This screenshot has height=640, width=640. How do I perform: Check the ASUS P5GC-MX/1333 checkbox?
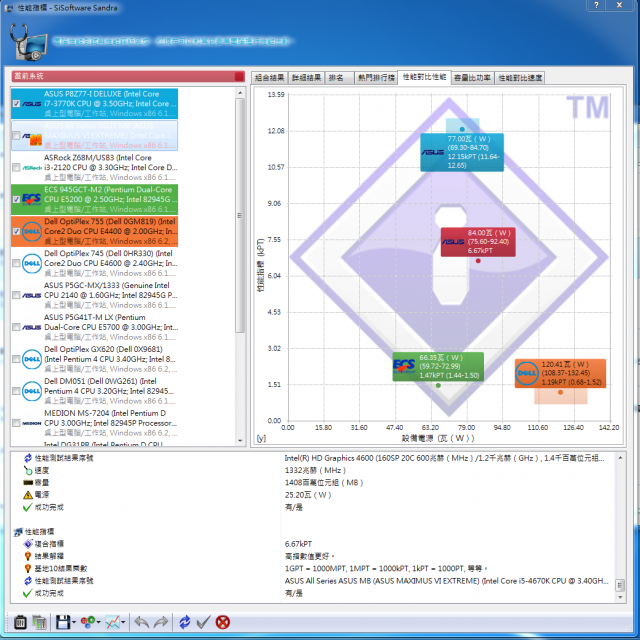[x=16, y=295]
